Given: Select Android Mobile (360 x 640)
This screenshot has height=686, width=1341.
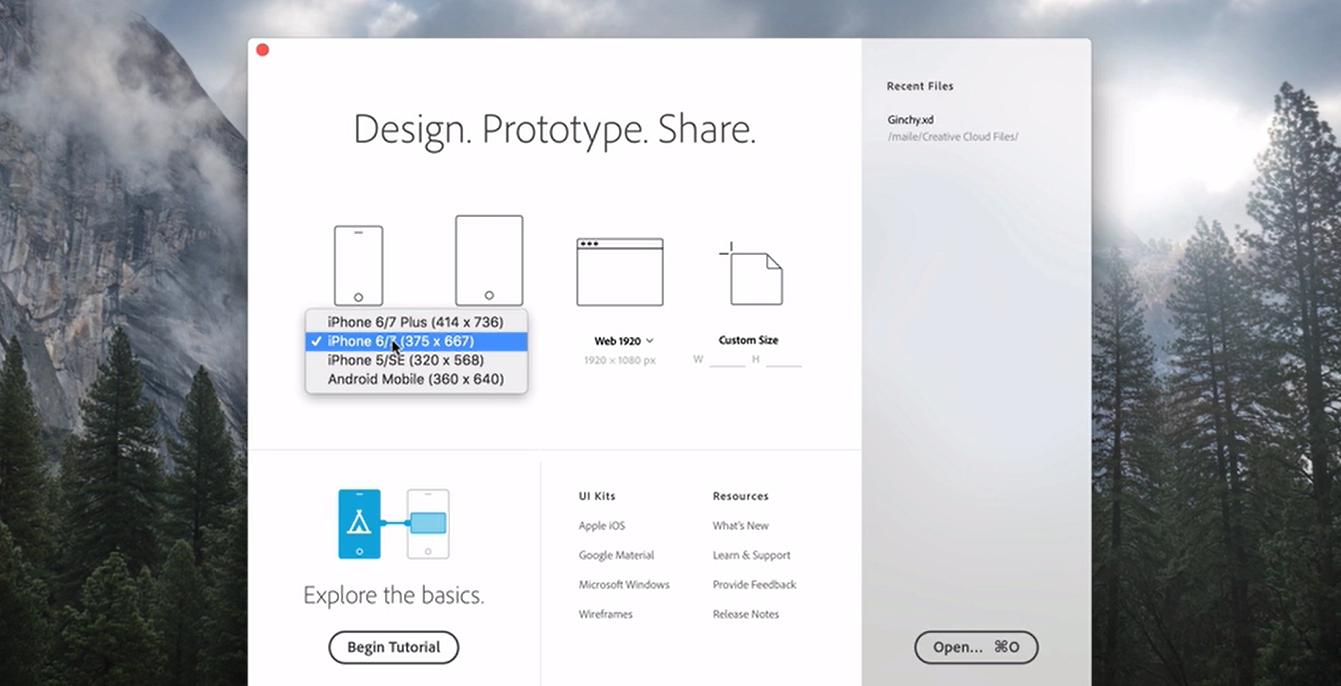Looking at the screenshot, I should [416, 379].
